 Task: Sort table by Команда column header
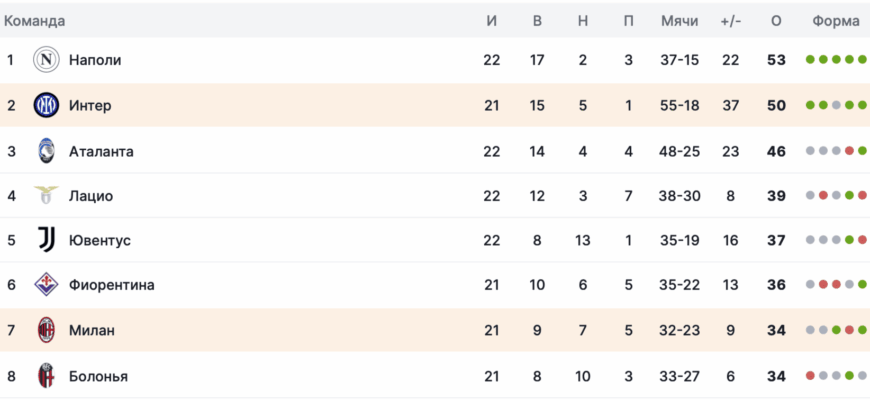coord(35,21)
